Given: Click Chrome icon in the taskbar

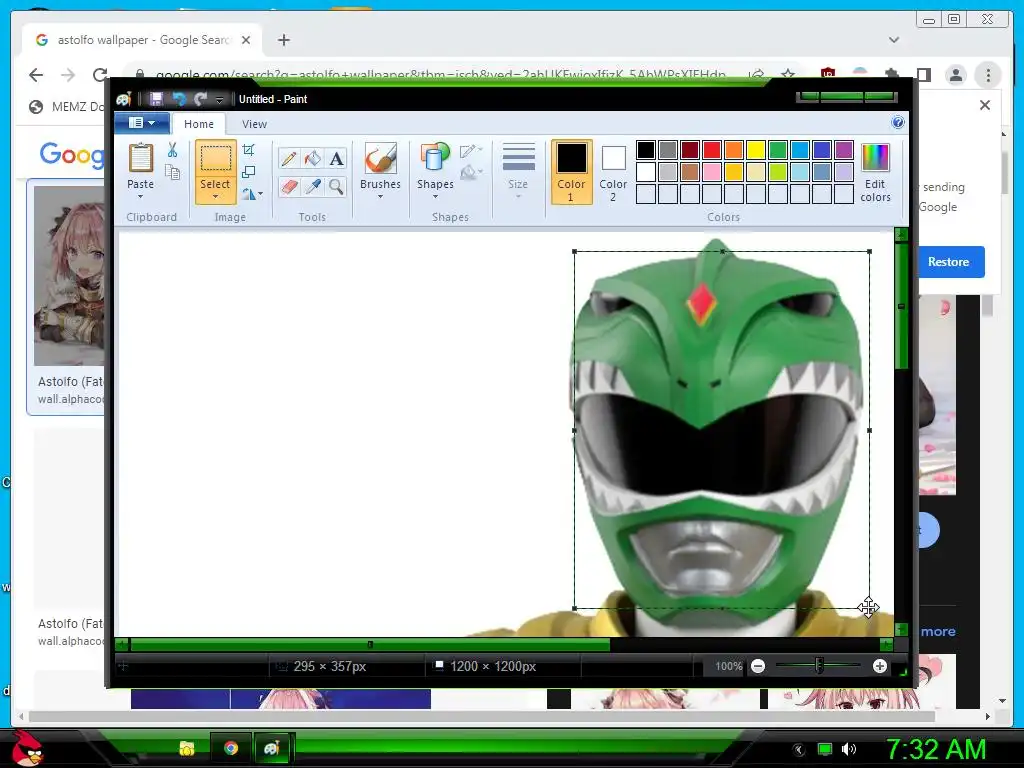Looking at the screenshot, I should coord(231,748).
